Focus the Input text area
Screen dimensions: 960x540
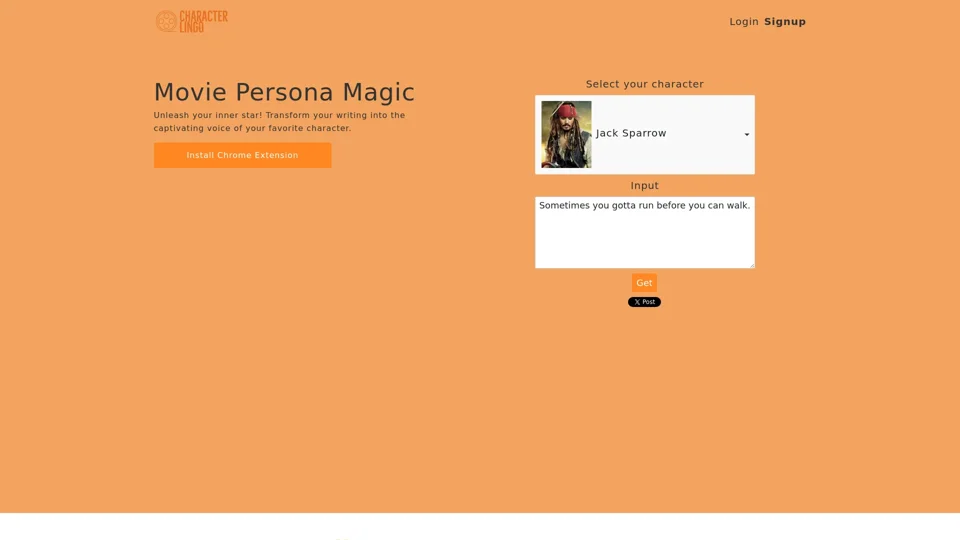click(645, 232)
